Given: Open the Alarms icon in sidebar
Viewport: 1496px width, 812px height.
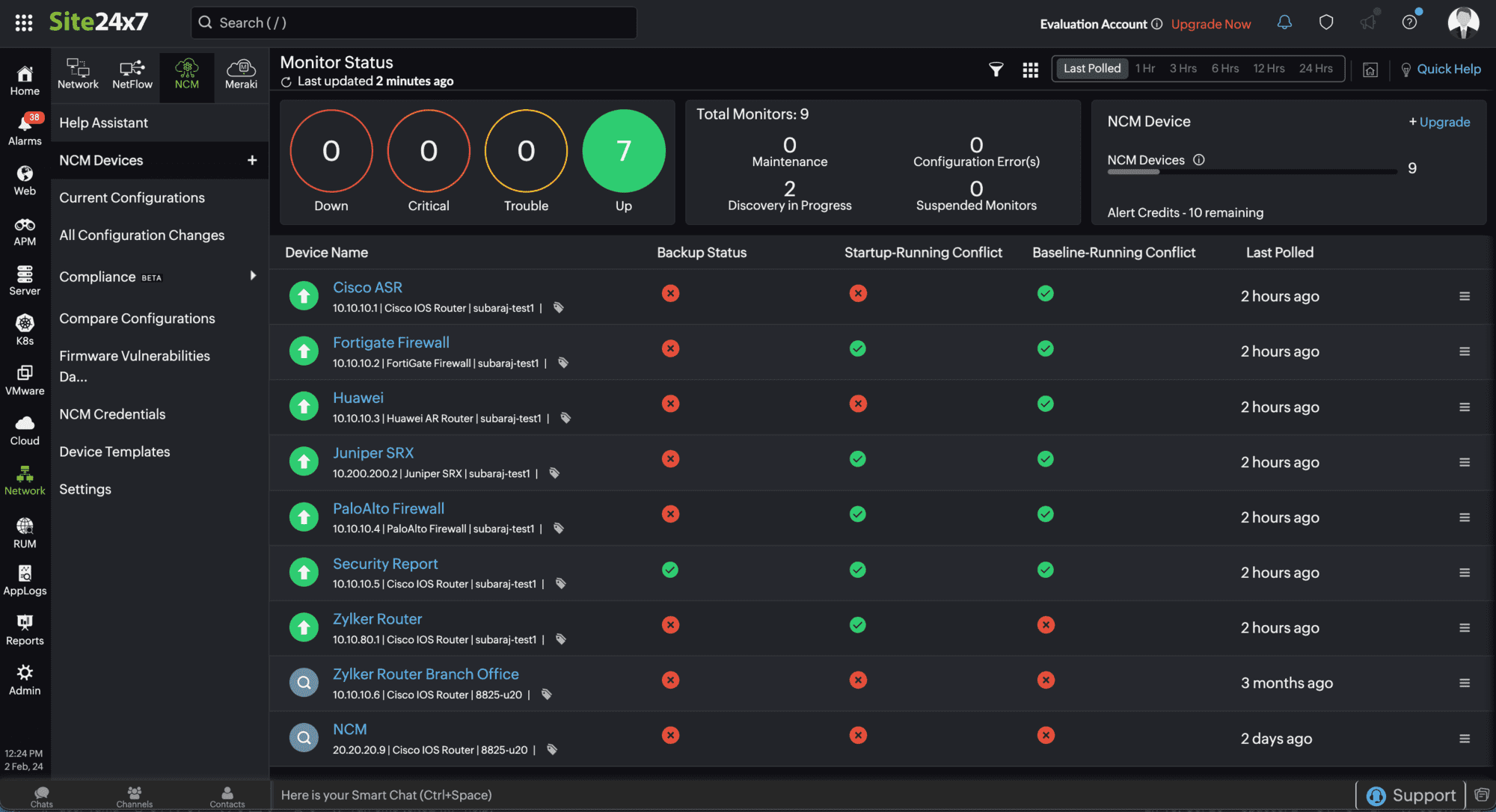Looking at the screenshot, I should click(x=25, y=129).
